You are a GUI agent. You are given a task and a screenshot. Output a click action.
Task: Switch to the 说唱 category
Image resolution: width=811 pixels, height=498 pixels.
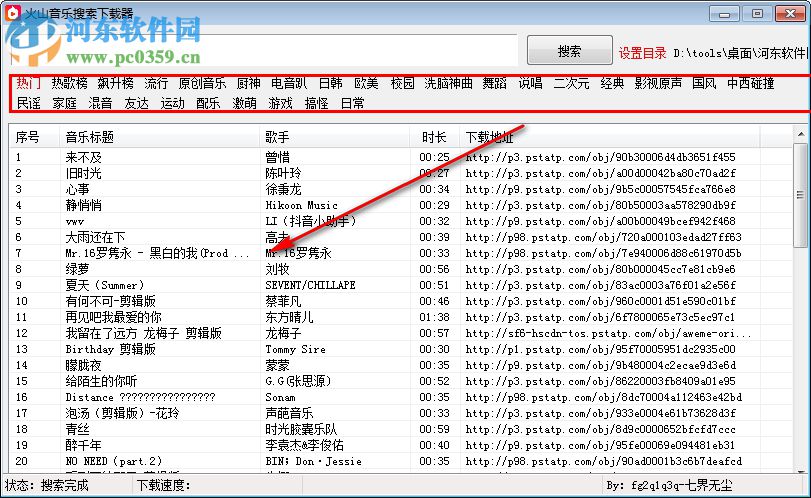click(x=531, y=83)
